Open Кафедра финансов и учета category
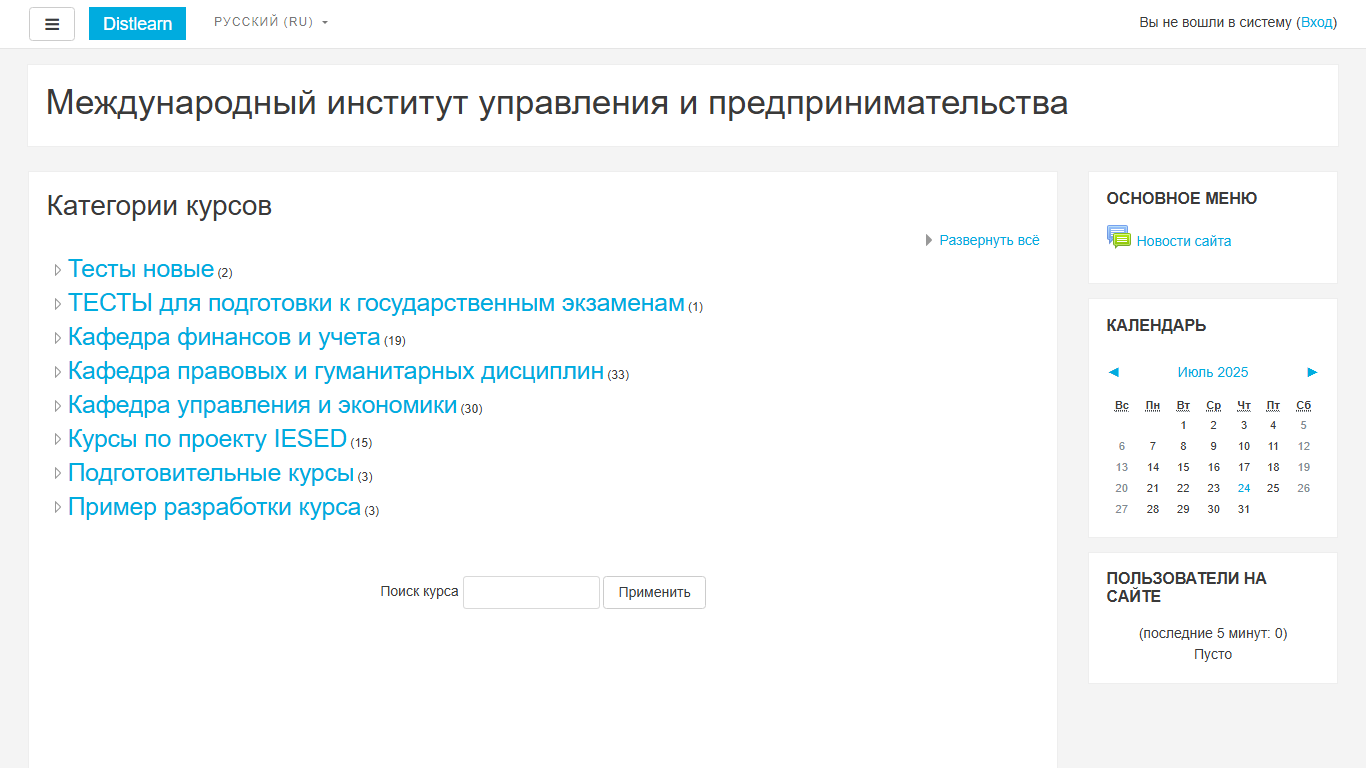 [x=224, y=337]
